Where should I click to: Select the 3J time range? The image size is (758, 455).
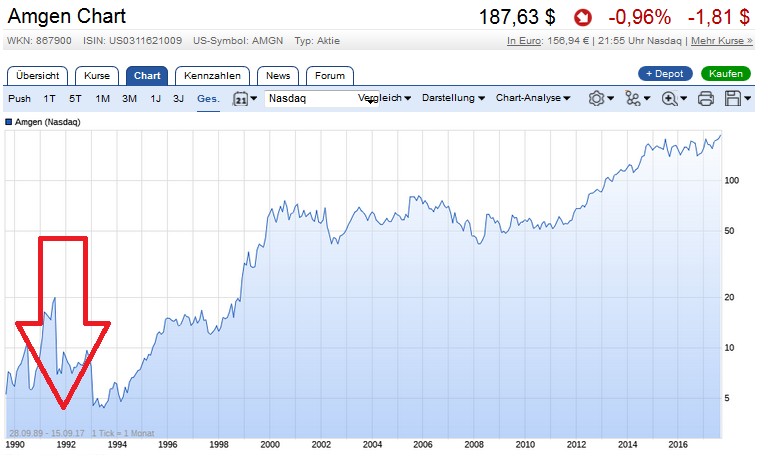[x=178, y=99]
